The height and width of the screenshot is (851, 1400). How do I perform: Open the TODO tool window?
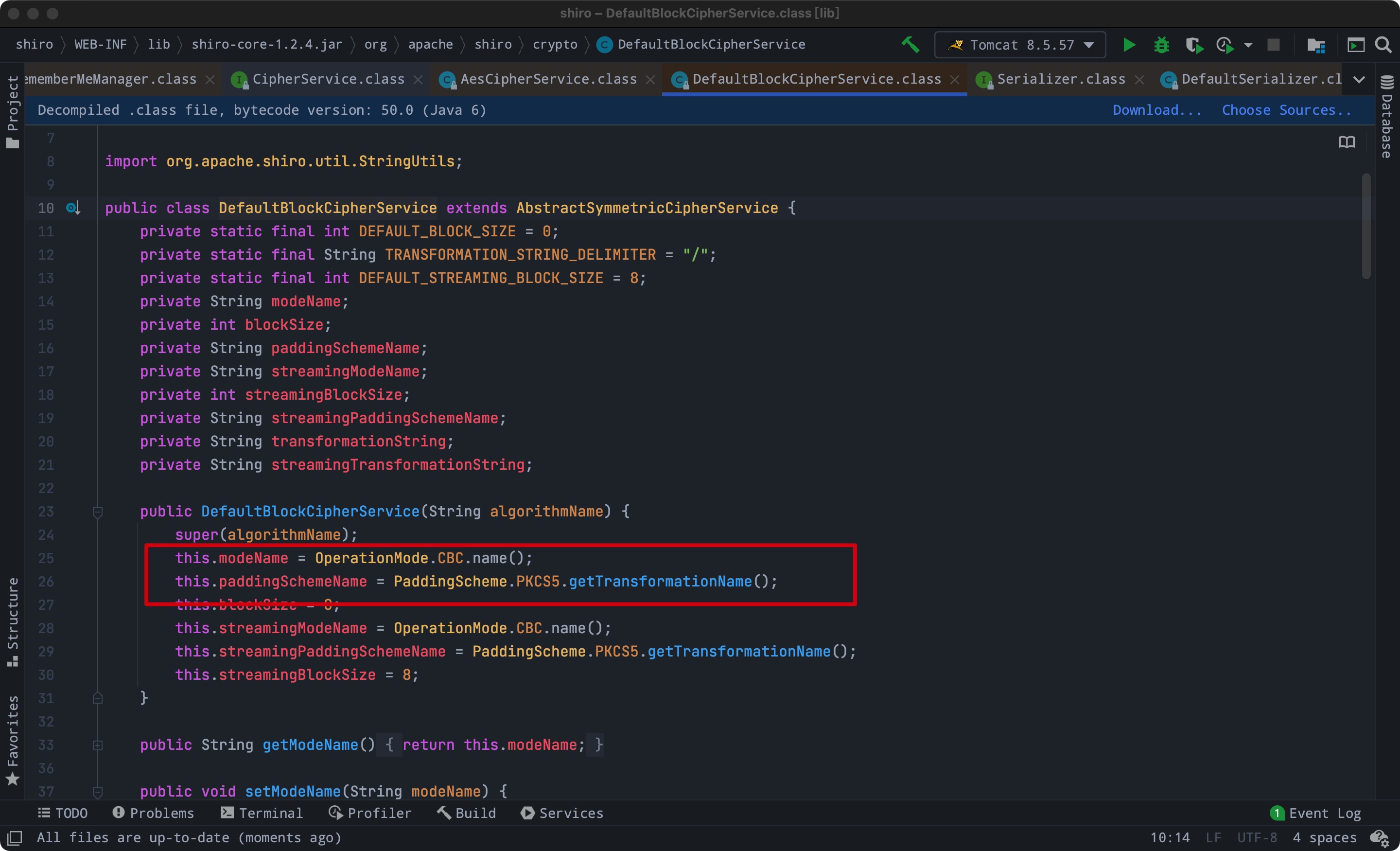[x=63, y=813]
